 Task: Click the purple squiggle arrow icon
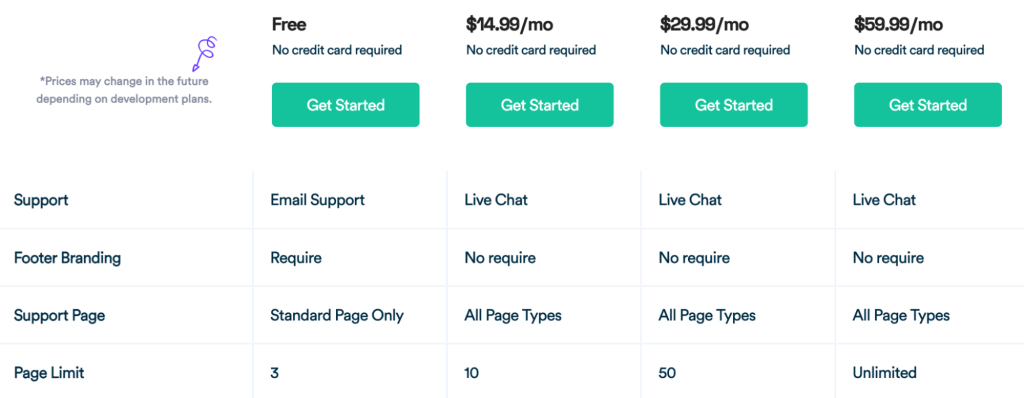[205, 54]
